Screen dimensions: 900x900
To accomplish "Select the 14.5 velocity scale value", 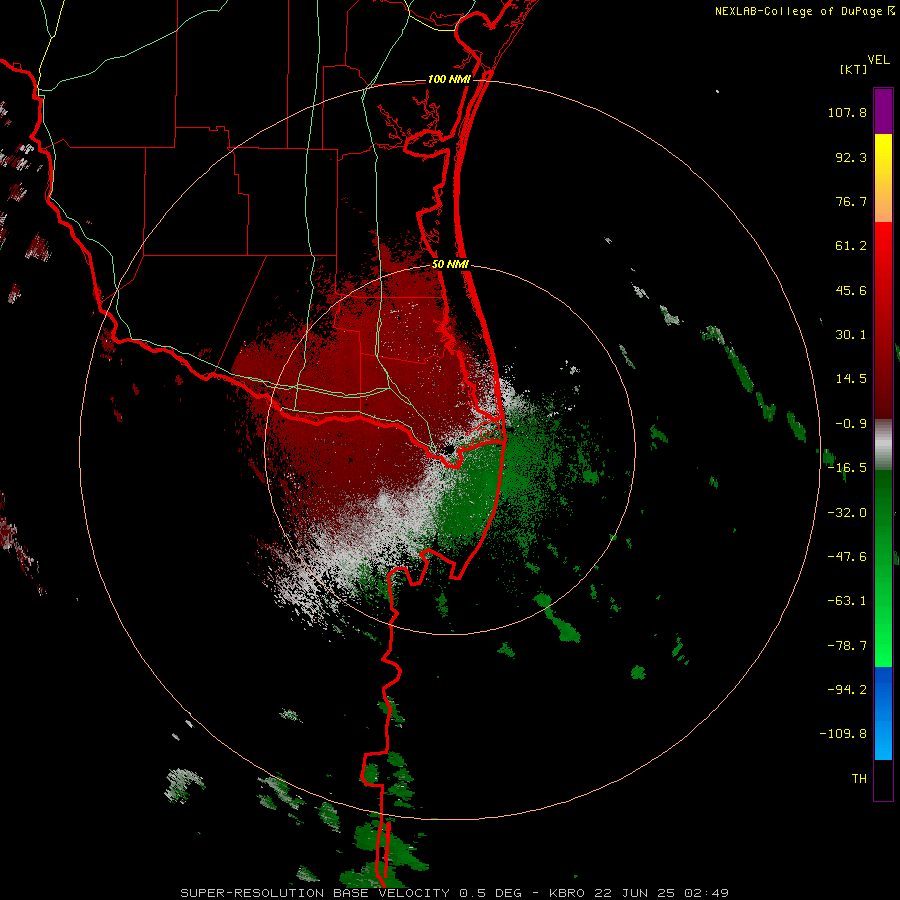I will coord(851,379).
